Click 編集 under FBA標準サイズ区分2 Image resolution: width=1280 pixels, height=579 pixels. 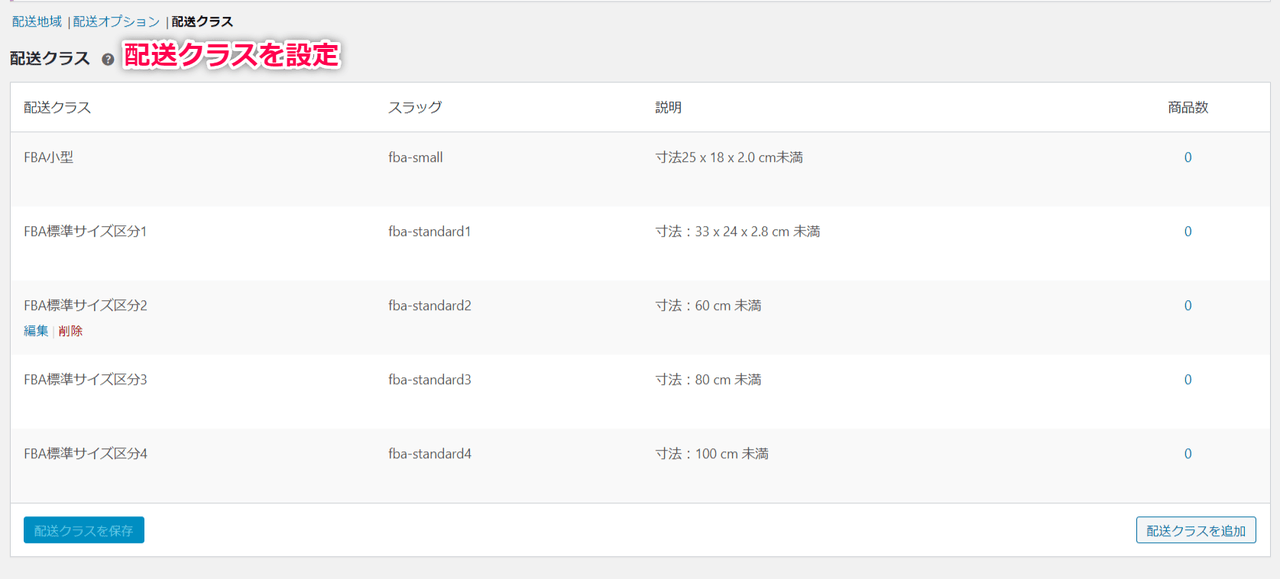(x=36, y=331)
